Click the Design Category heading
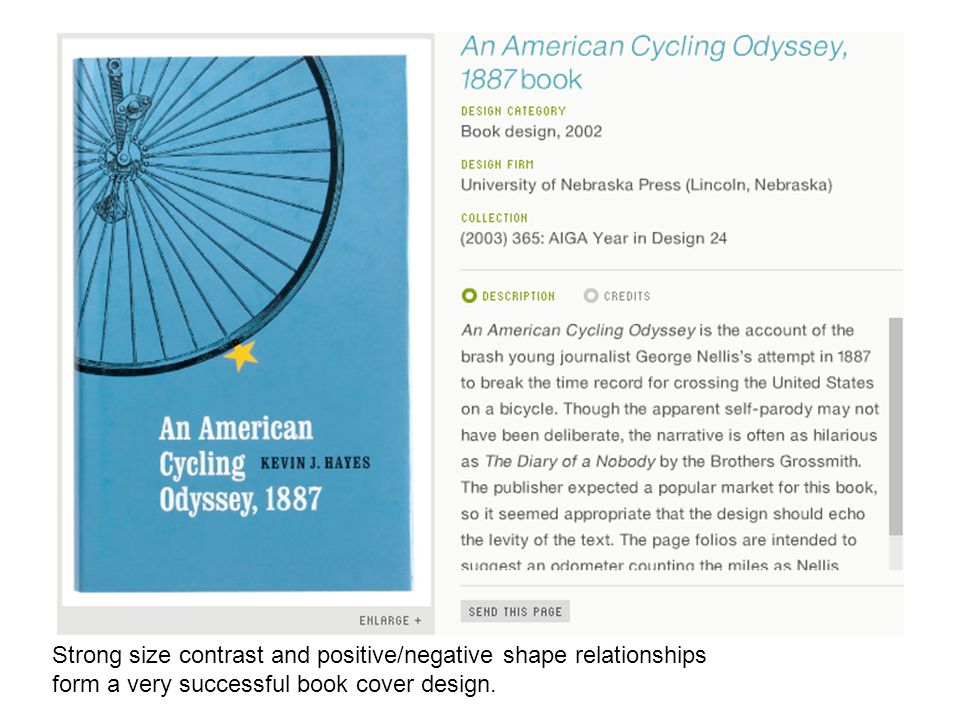This screenshot has height=720, width=960. click(513, 111)
